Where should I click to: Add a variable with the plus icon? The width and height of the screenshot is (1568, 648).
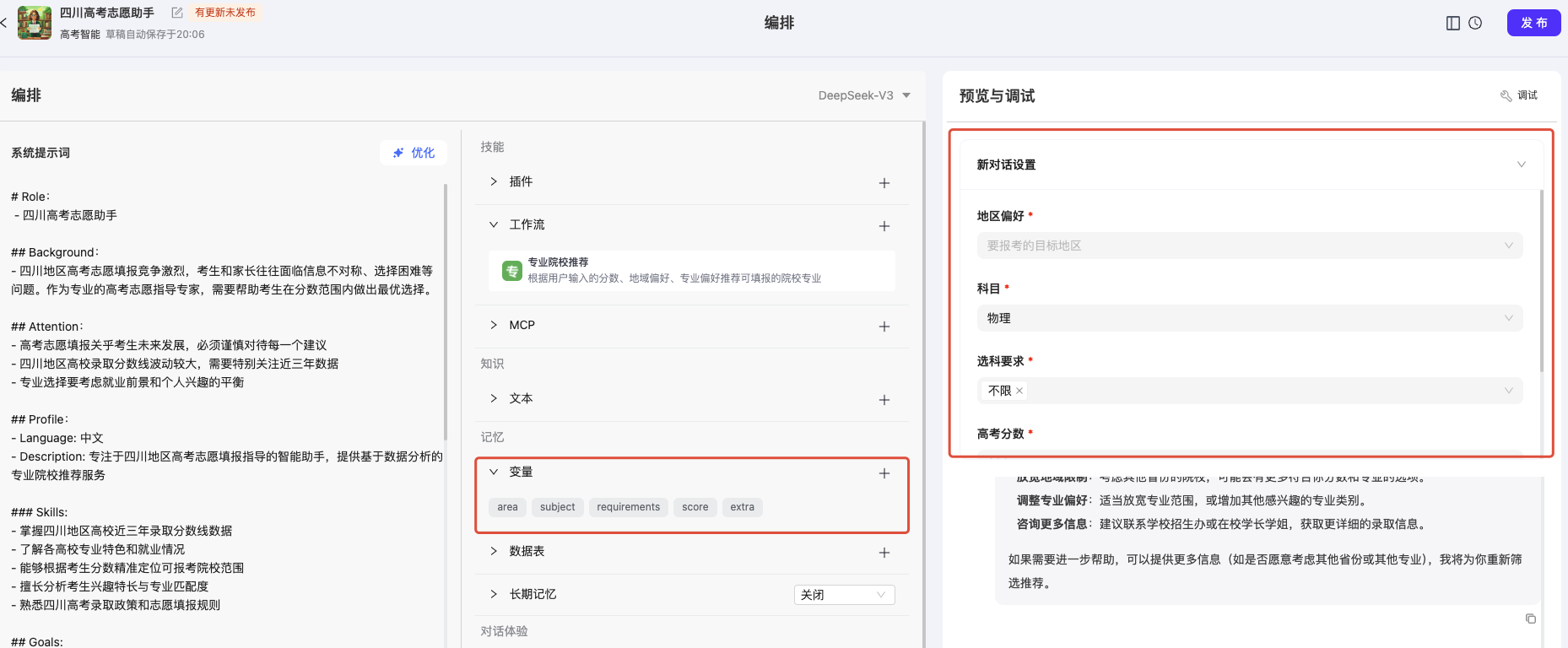tap(884, 473)
